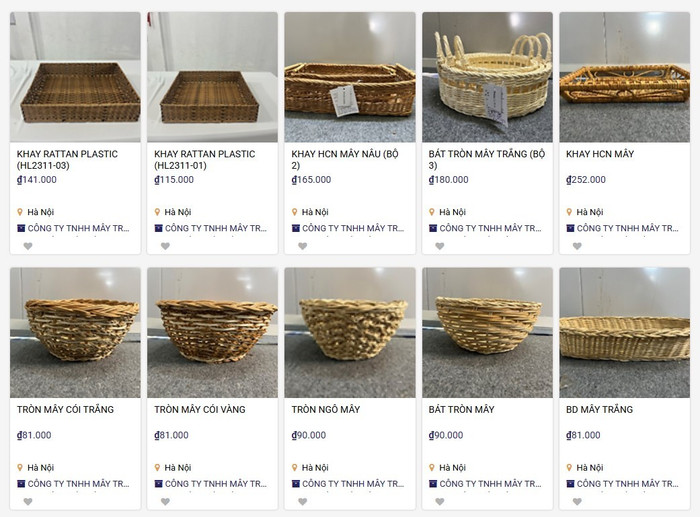Viewport: 700px width, 517px height.
Task: Click store icon on KHAY HCN MÂY NÂU card
Action: (x=295, y=229)
